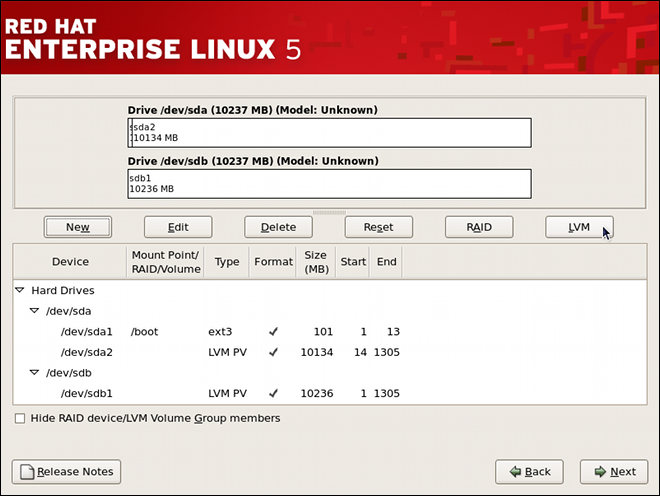Collapse the /dev/sdb tree node
Viewport: 660px width, 496px height.
[35, 373]
